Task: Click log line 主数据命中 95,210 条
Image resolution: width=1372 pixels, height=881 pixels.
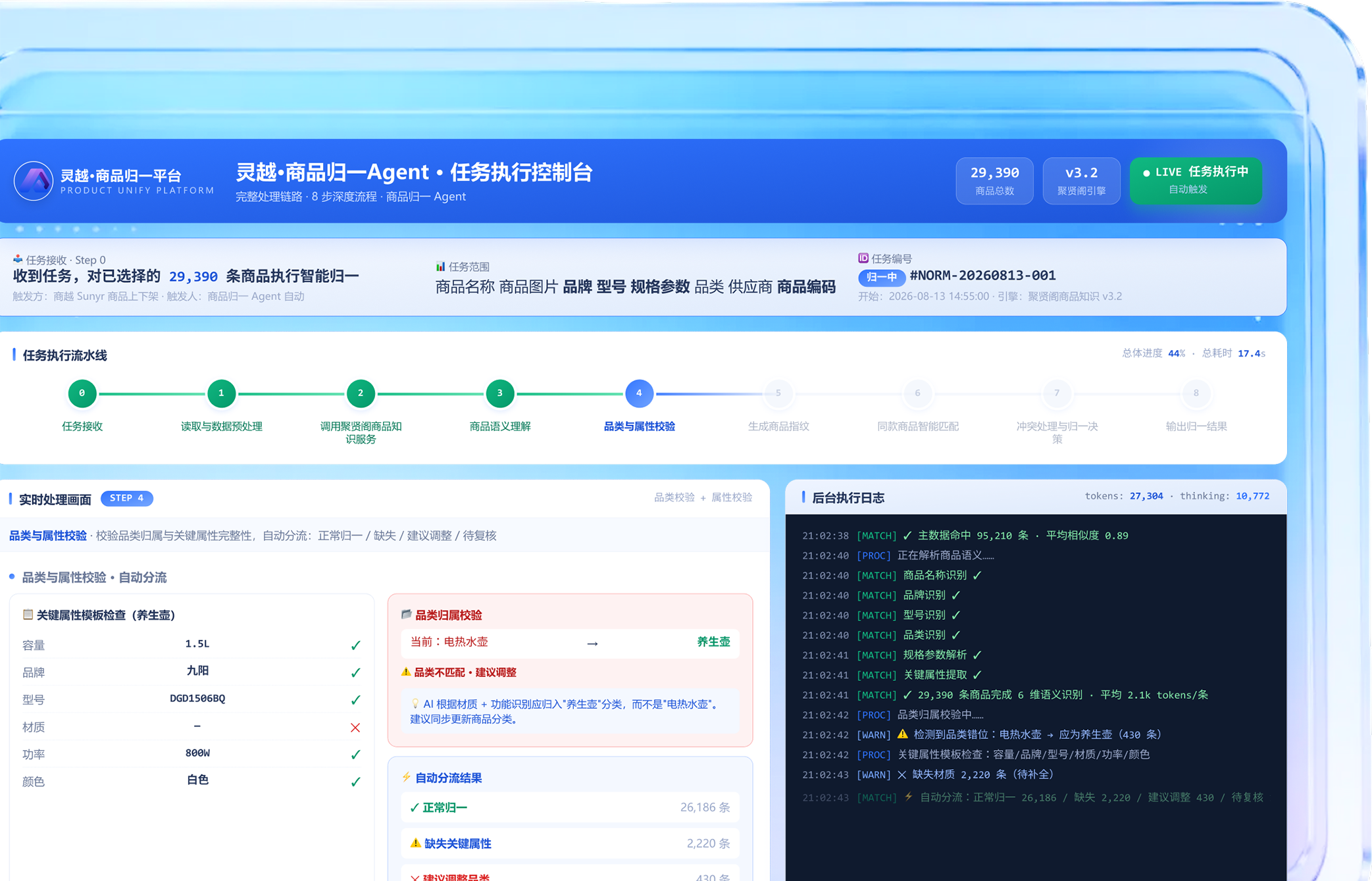Action: click(x=965, y=536)
